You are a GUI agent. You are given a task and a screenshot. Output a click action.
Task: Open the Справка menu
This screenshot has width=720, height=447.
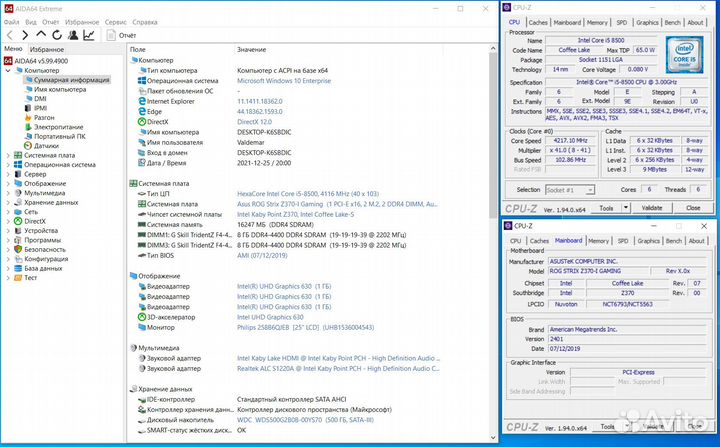click(x=145, y=22)
